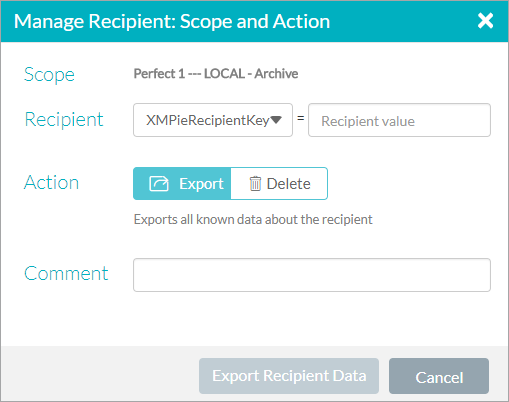
Task: Click the Export arrow icon
Action: click(x=159, y=184)
